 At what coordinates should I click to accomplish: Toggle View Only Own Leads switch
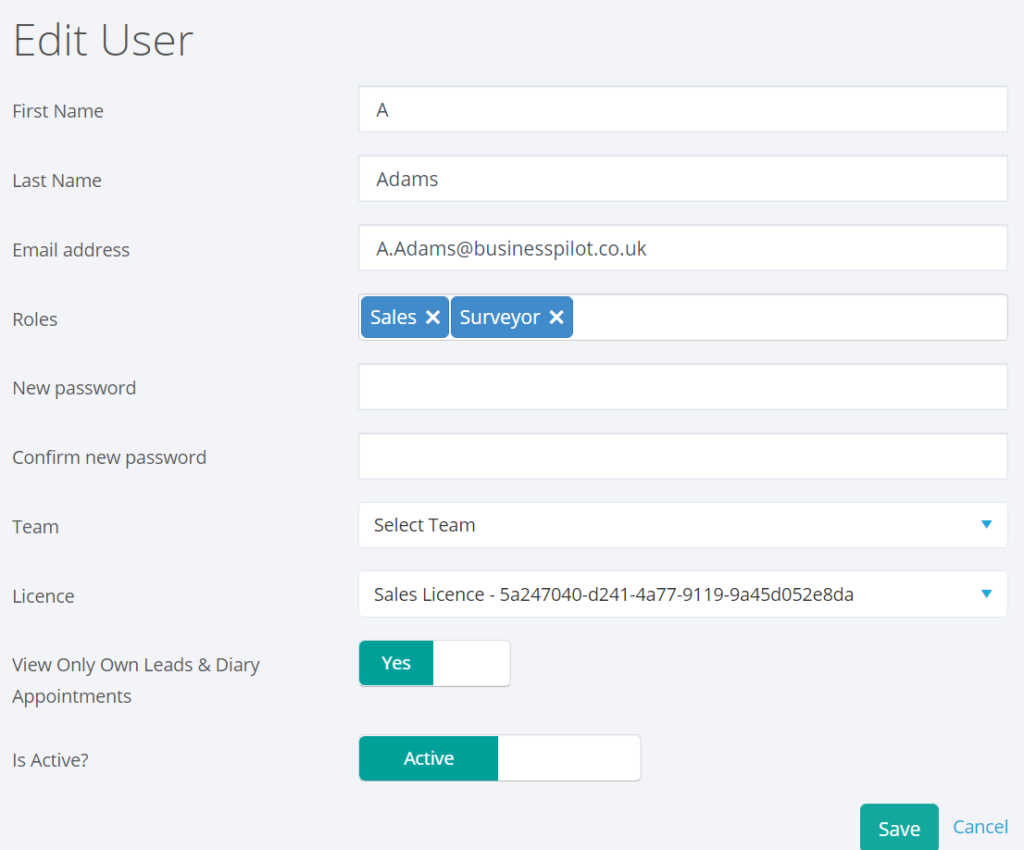(x=434, y=663)
